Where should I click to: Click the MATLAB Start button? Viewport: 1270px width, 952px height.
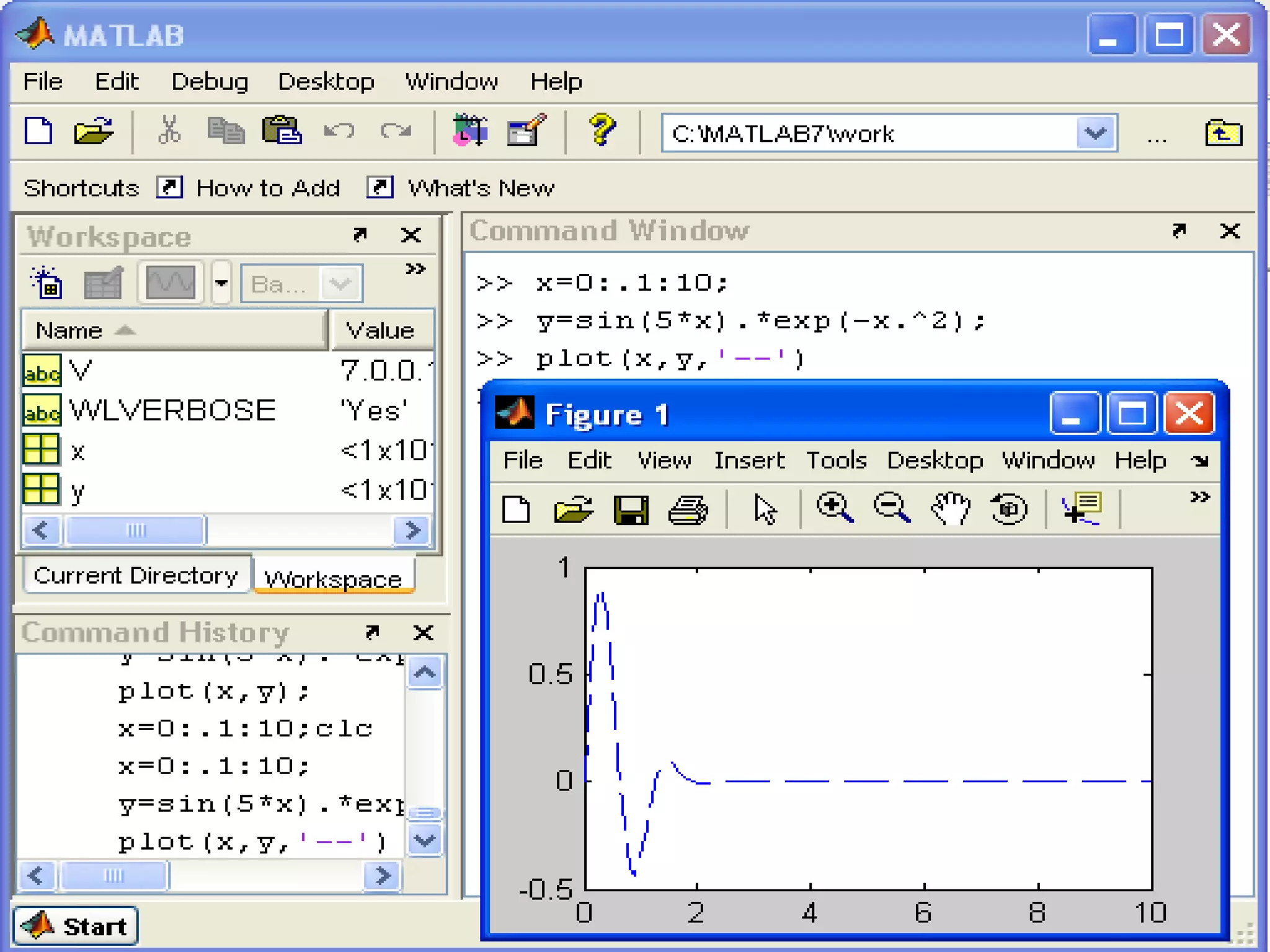point(75,927)
